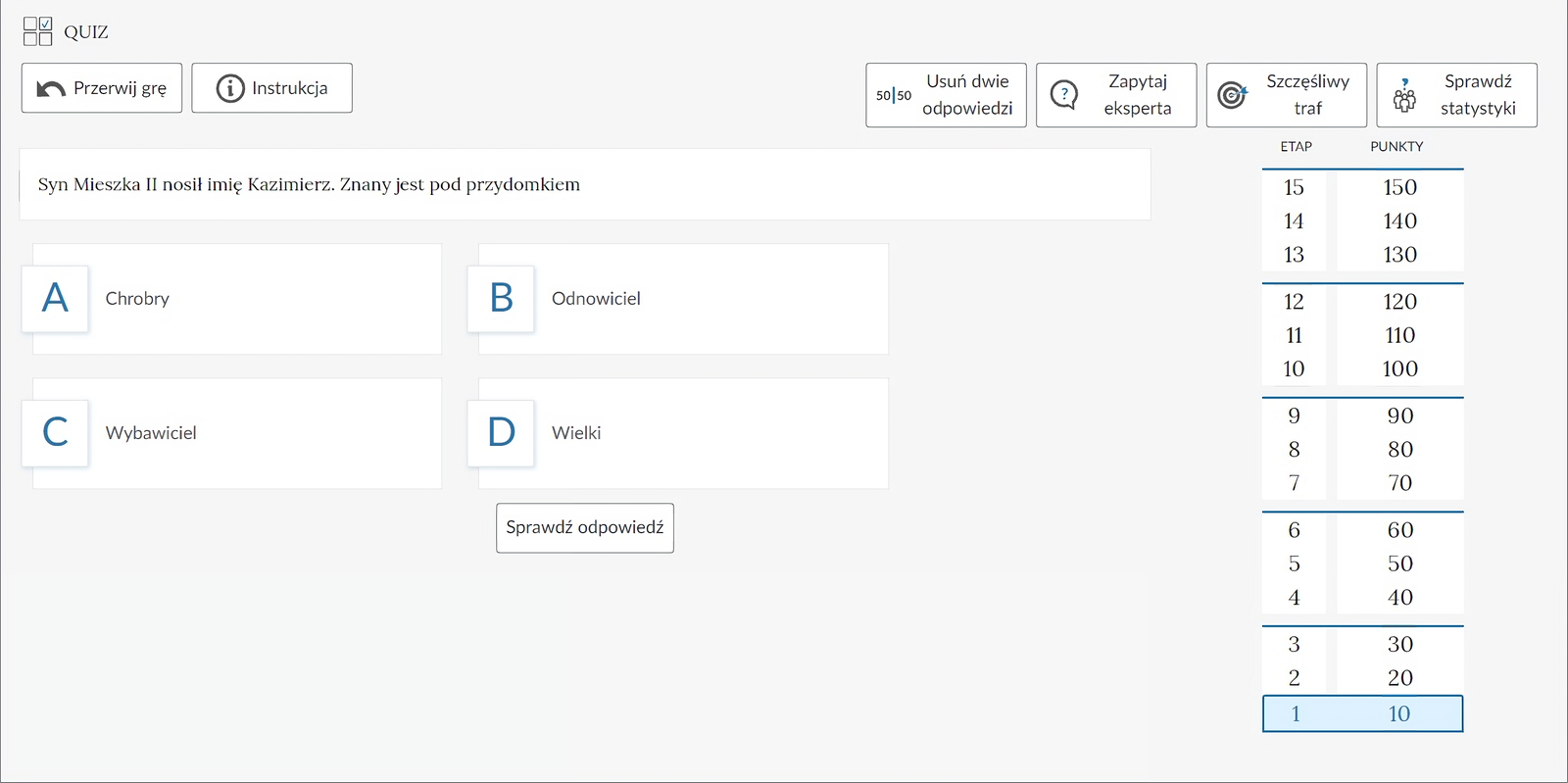Click the info icon on Instrukcja
The height and width of the screenshot is (783, 1568).
pyautogui.click(x=229, y=88)
